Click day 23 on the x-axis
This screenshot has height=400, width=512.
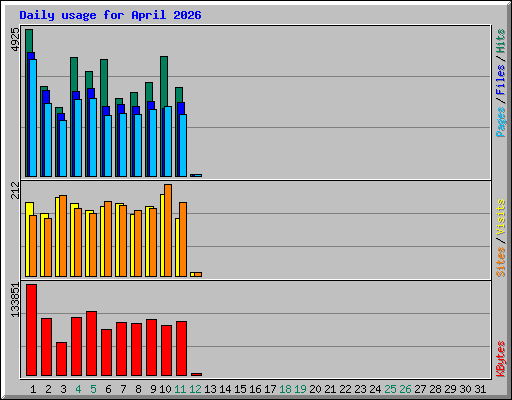click(x=360, y=389)
